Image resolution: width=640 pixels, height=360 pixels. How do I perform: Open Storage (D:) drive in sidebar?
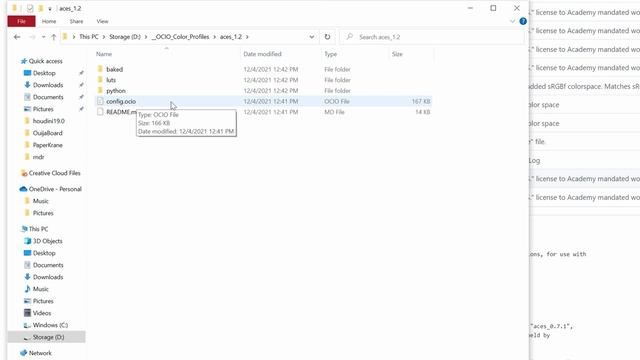[x=48, y=337]
